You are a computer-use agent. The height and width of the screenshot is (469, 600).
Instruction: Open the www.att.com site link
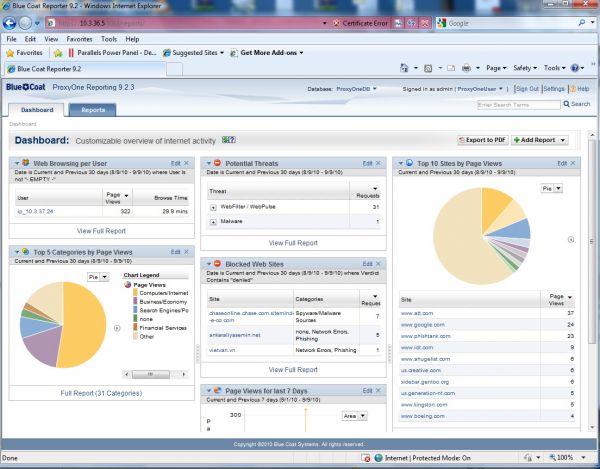417,313
